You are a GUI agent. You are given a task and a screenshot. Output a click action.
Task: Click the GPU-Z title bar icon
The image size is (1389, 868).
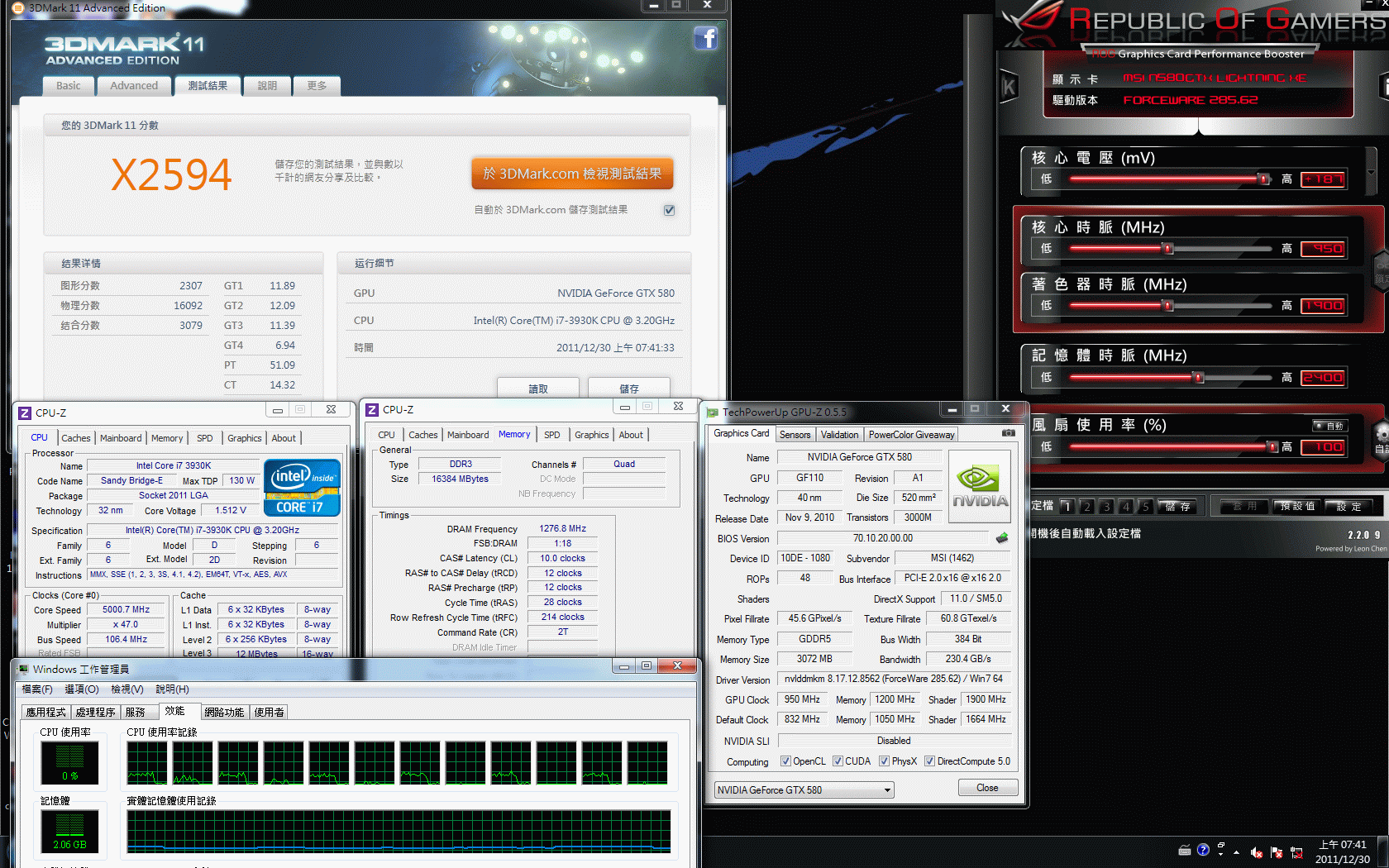pyautogui.click(x=712, y=412)
